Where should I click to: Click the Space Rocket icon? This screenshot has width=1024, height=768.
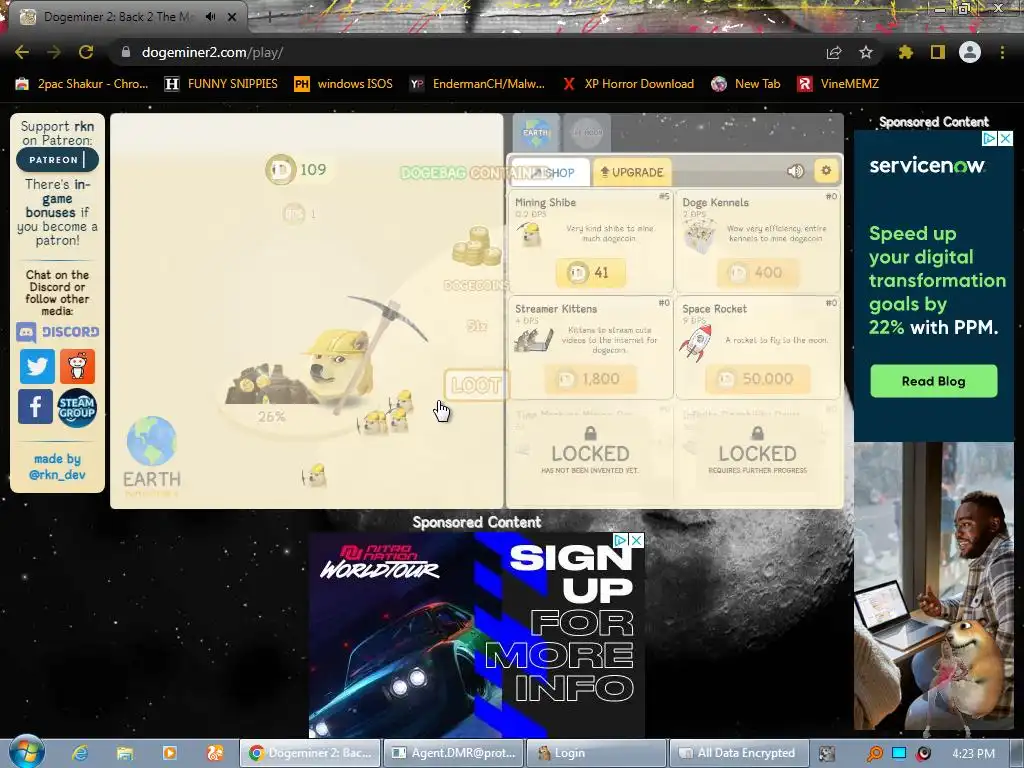point(696,342)
